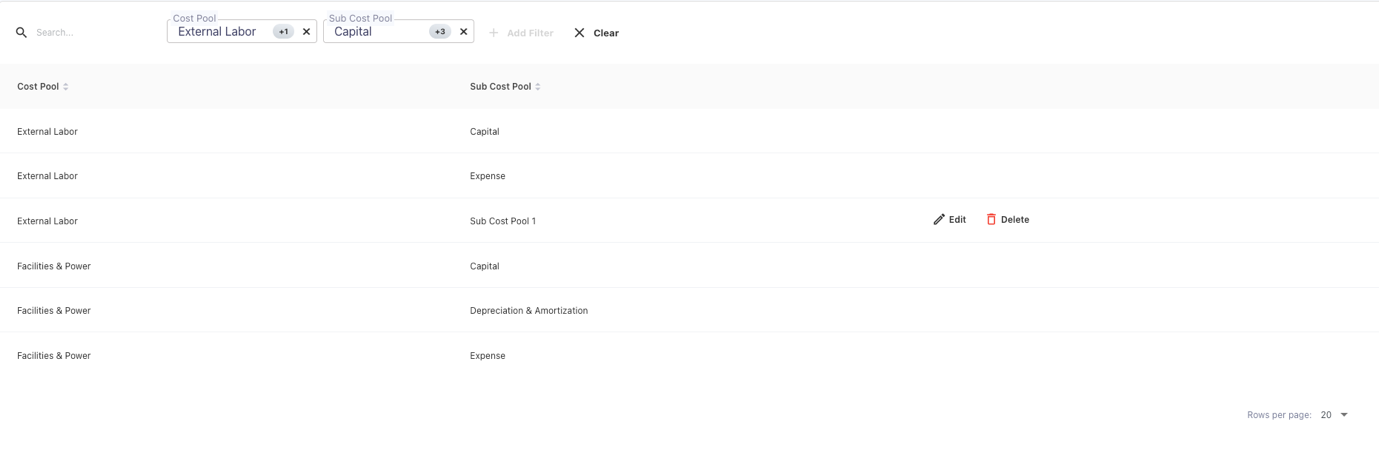Expand the Sub Cost Pool +3 badge
This screenshot has width=1379, height=450.
point(439,32)
